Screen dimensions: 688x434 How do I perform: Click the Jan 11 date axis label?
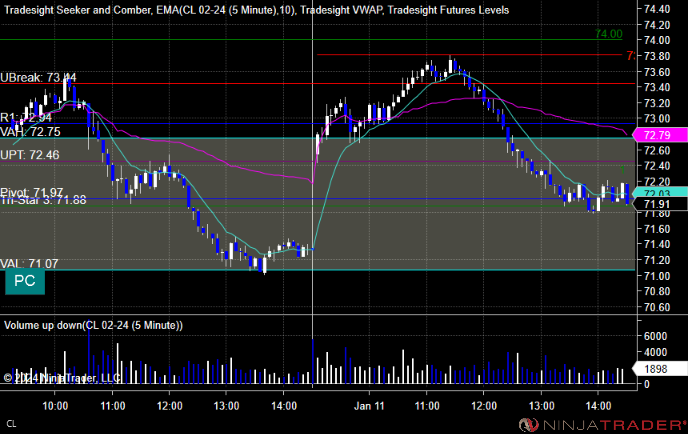click(369, 406)
